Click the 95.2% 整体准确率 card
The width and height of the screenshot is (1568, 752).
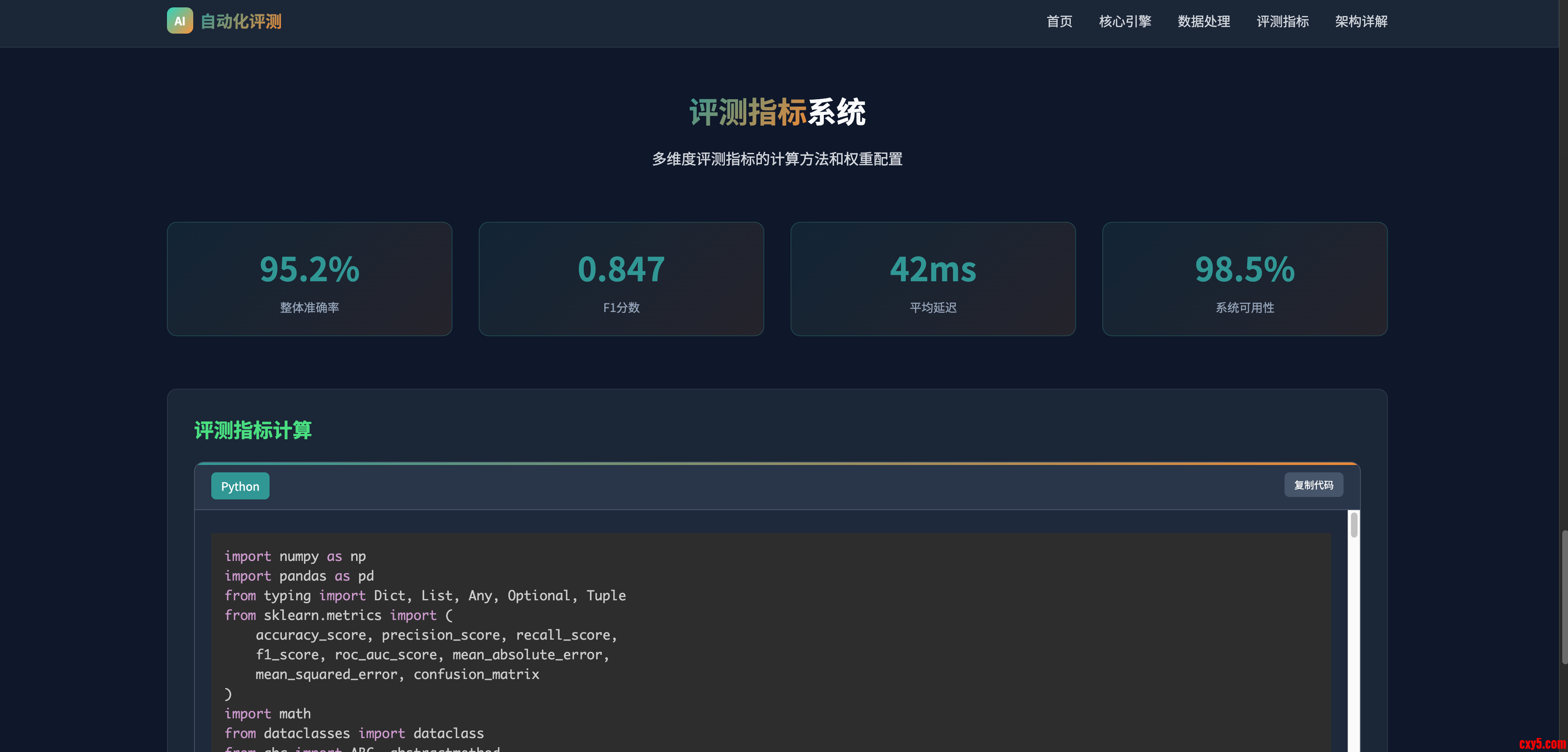point(309,279)
